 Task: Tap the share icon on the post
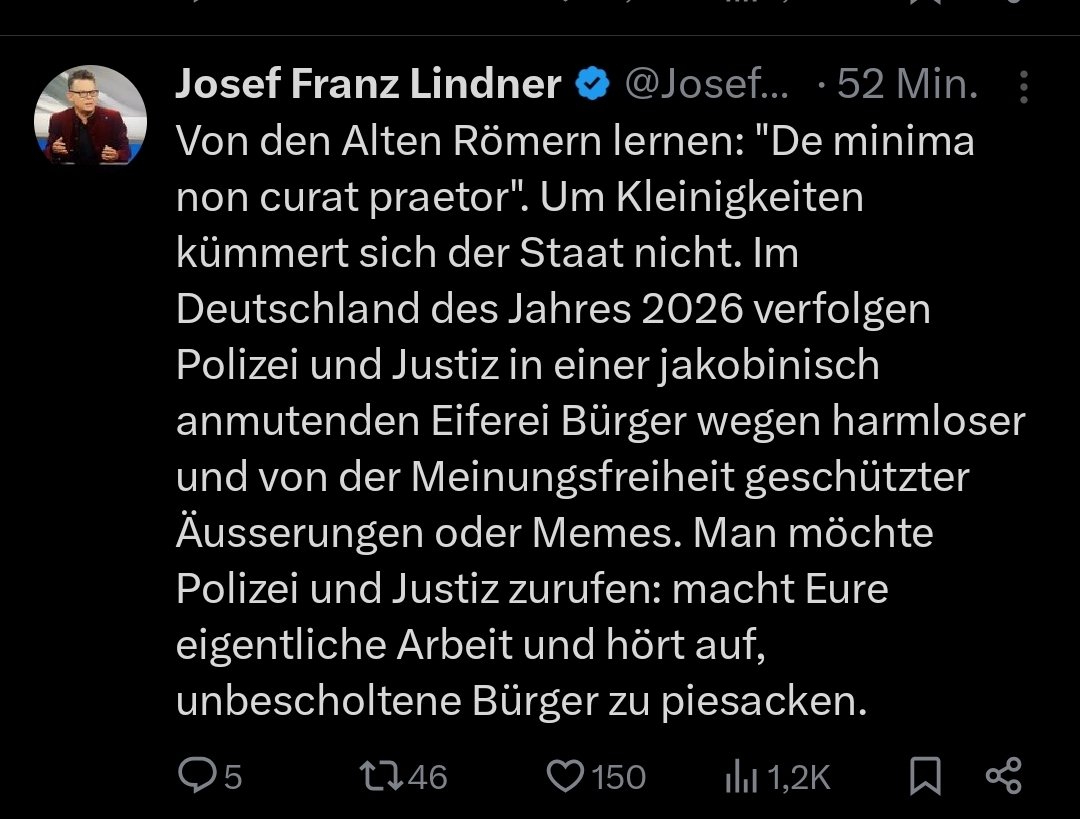[x=1003, y=776]
